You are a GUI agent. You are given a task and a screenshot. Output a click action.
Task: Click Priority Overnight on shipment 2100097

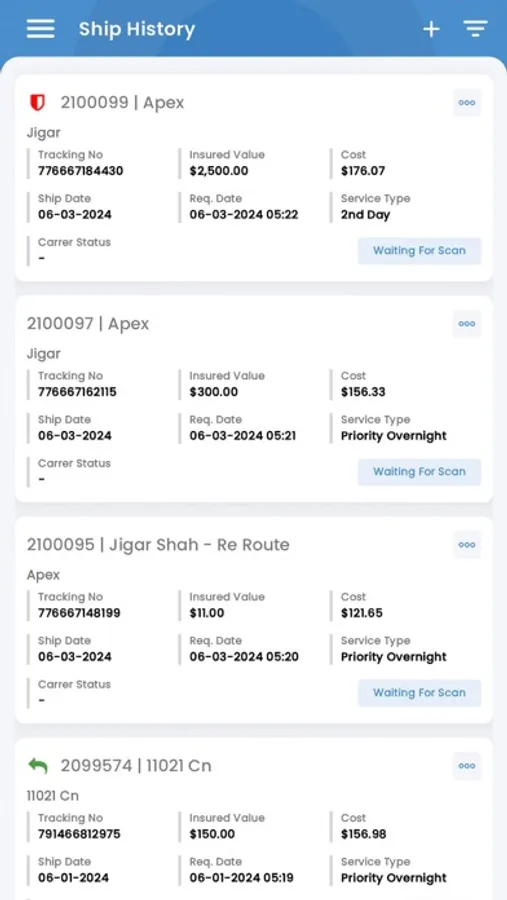pos(394,436)
